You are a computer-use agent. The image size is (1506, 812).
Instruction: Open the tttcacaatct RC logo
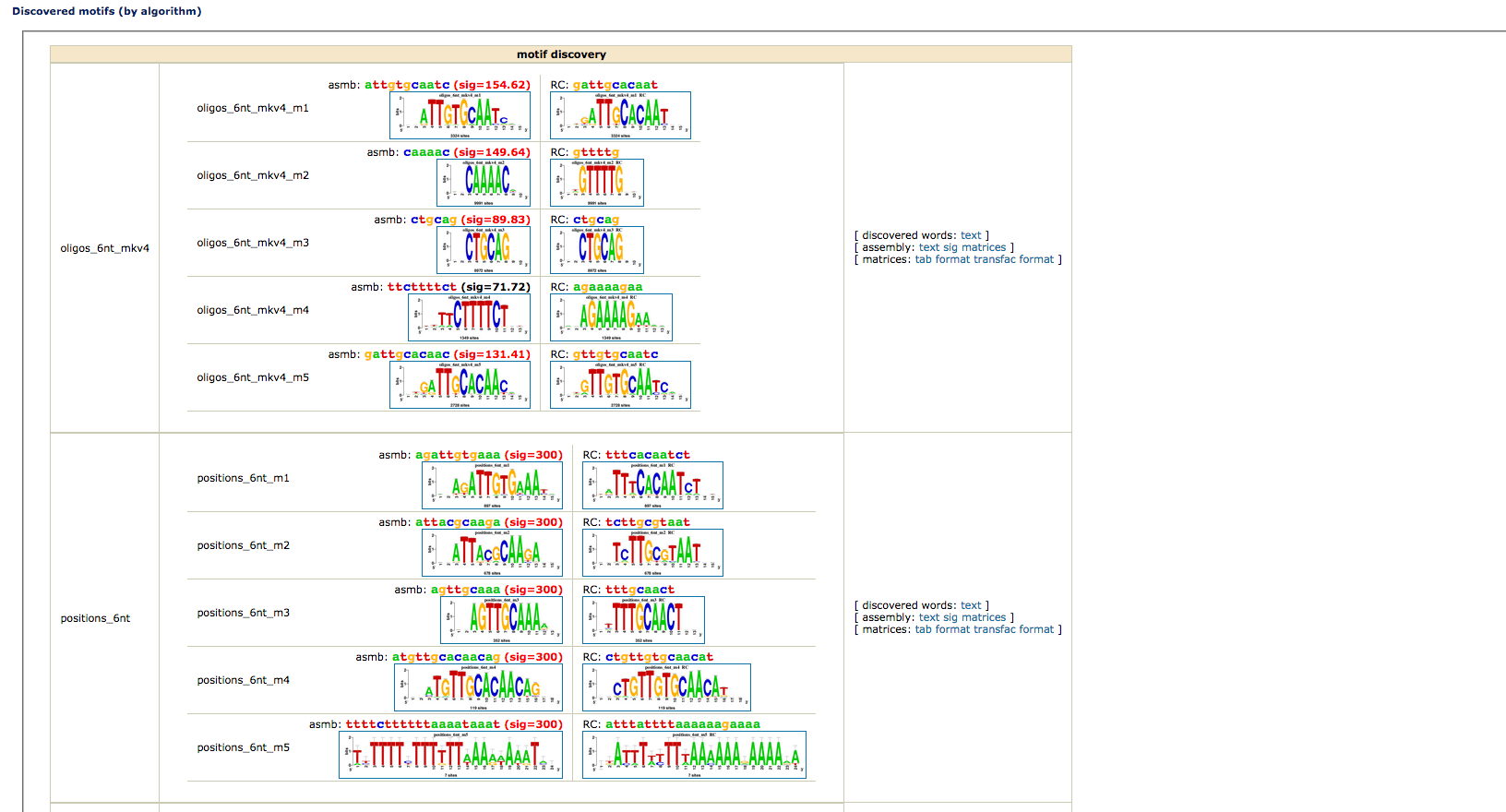(x=652, y=485)
